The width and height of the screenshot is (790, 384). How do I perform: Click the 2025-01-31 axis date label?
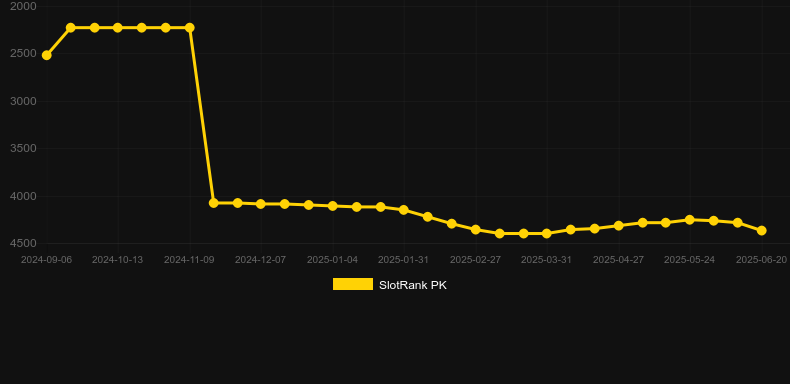point(404,260)
